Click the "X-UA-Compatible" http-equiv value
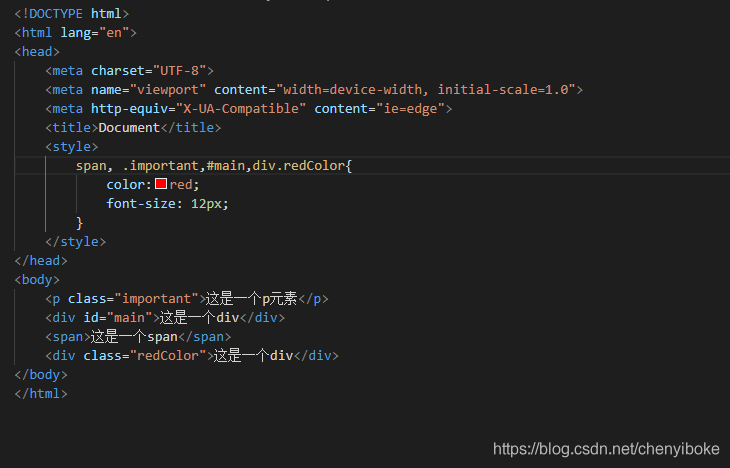 click(241, 109)
